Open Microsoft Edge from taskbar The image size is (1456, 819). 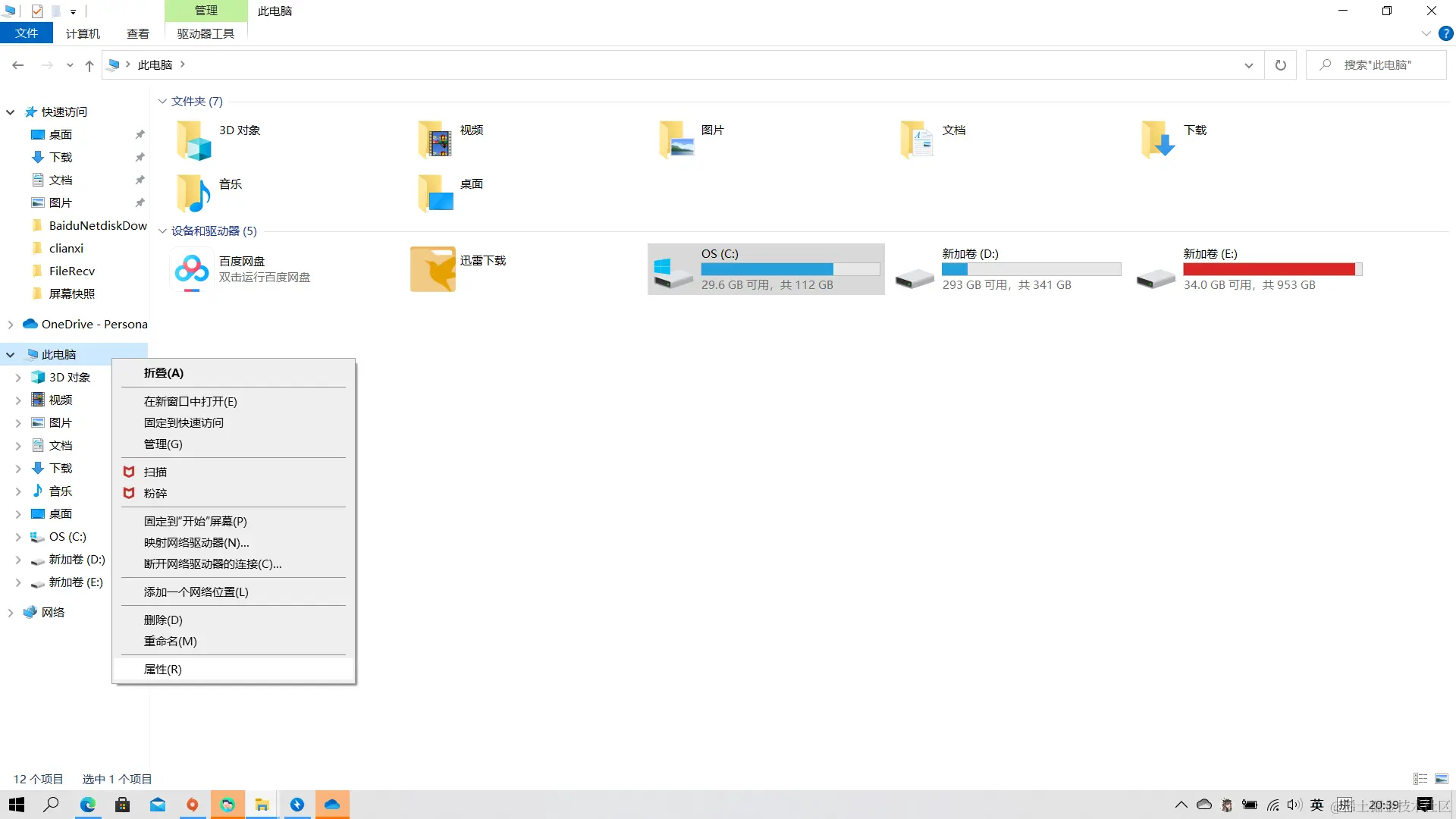click(88, 805)
